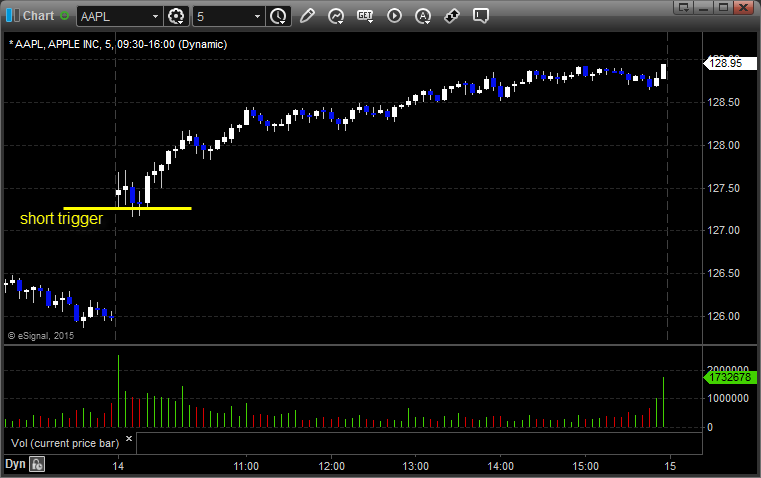
Task: Click the 128.95 current price marker
Action: tap(730, 63)
